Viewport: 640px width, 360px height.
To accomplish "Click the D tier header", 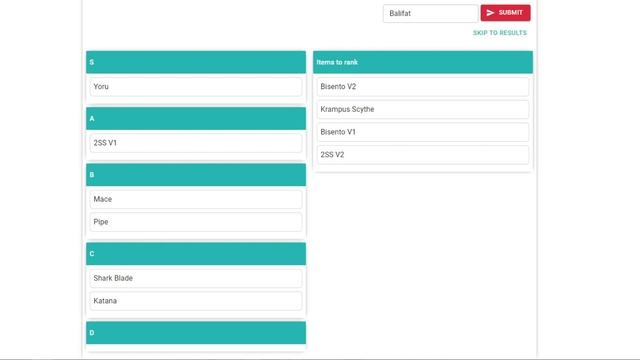I will coord(196,333).
